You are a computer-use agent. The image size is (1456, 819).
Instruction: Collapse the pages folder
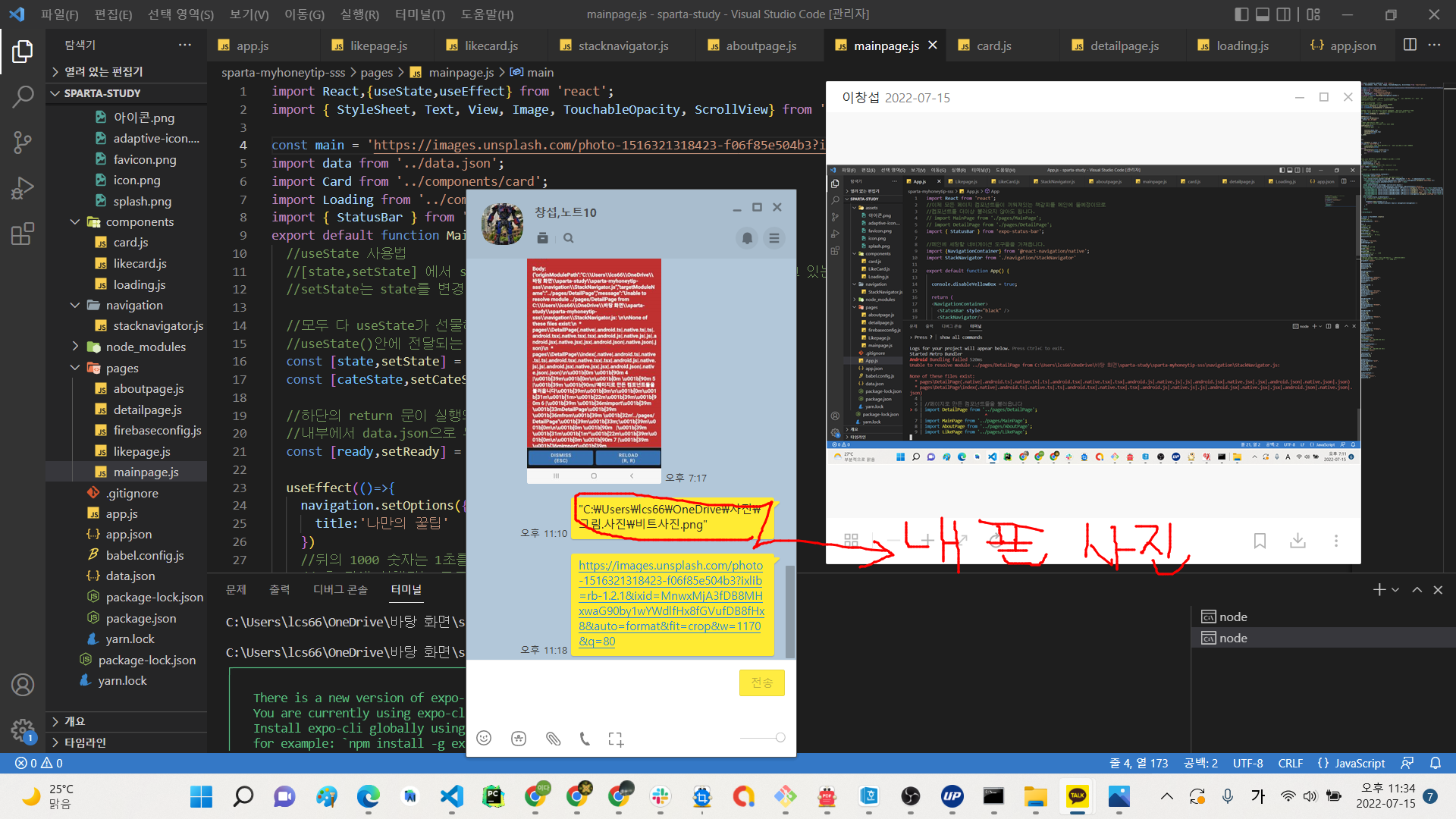[121, 368]
